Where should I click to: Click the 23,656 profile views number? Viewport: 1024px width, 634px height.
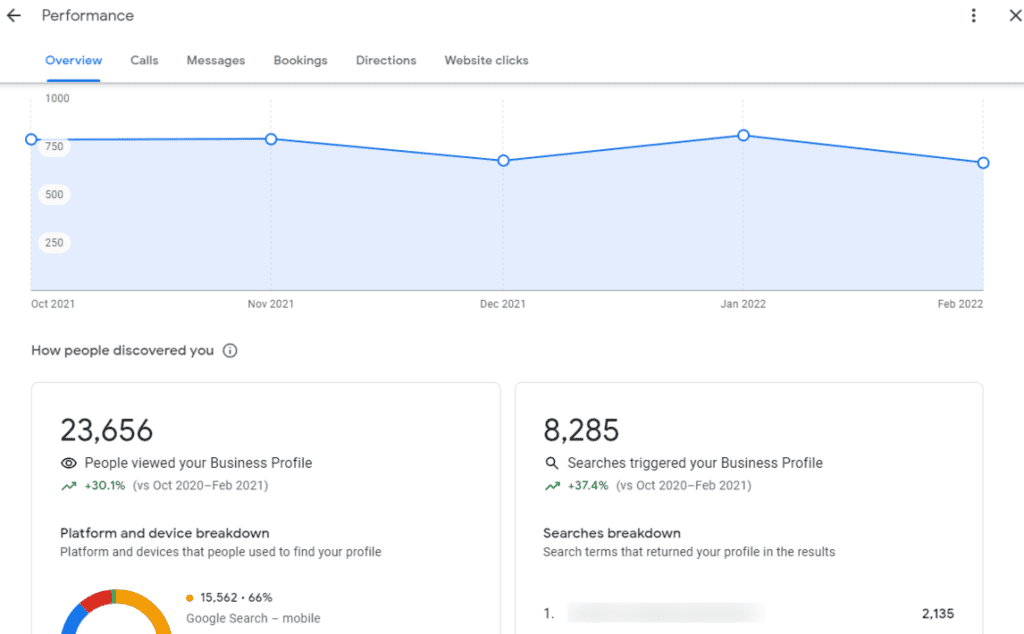click(106, 430)
